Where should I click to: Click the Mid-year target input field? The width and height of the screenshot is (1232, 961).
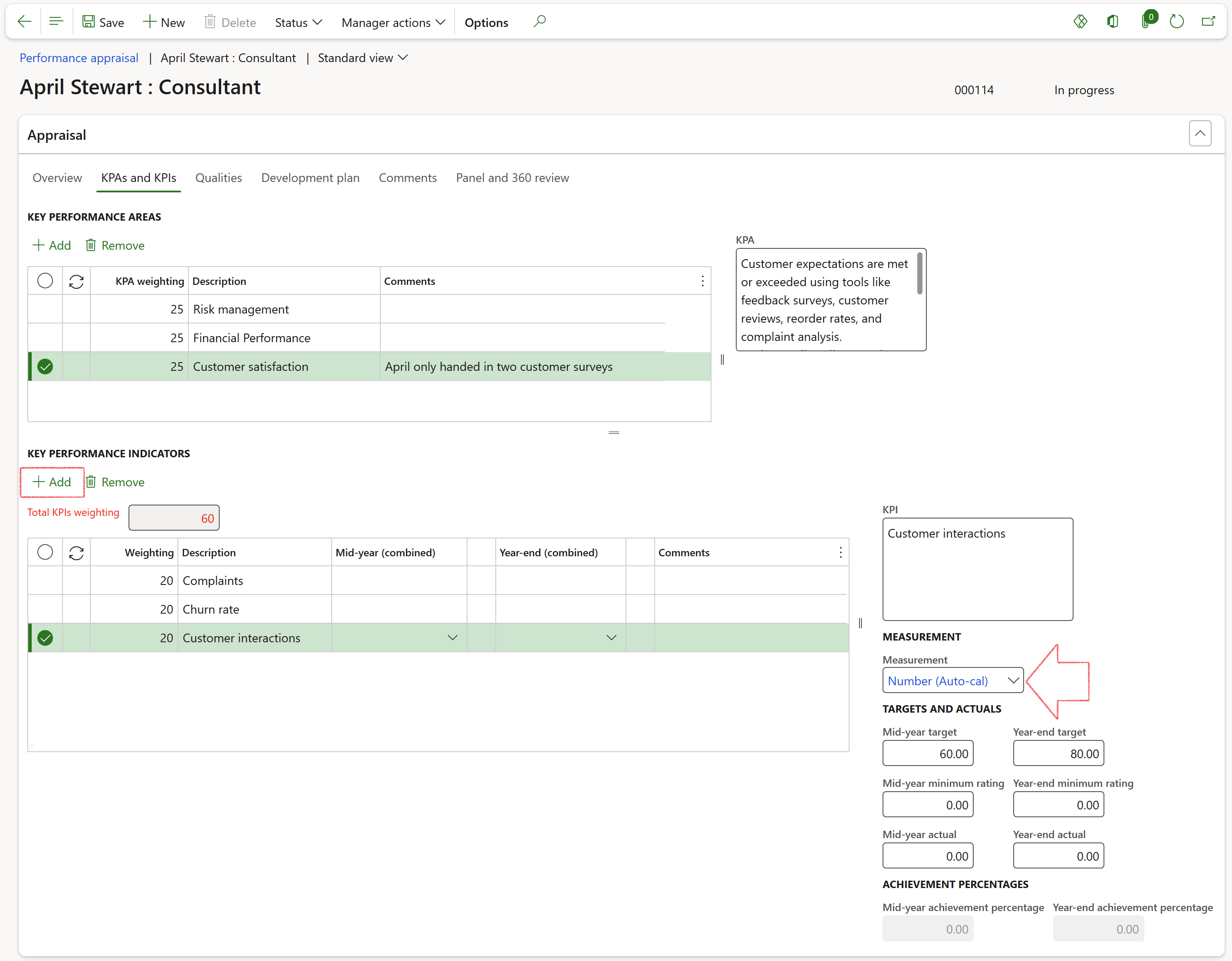coord(927,753)
